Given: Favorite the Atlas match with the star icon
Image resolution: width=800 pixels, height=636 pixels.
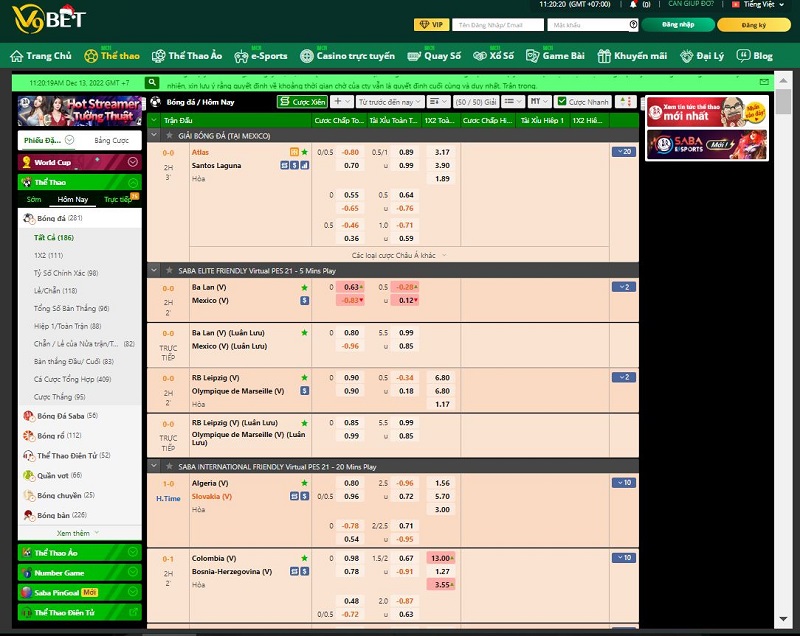Looking at the screenshot, I should [304, 152].
